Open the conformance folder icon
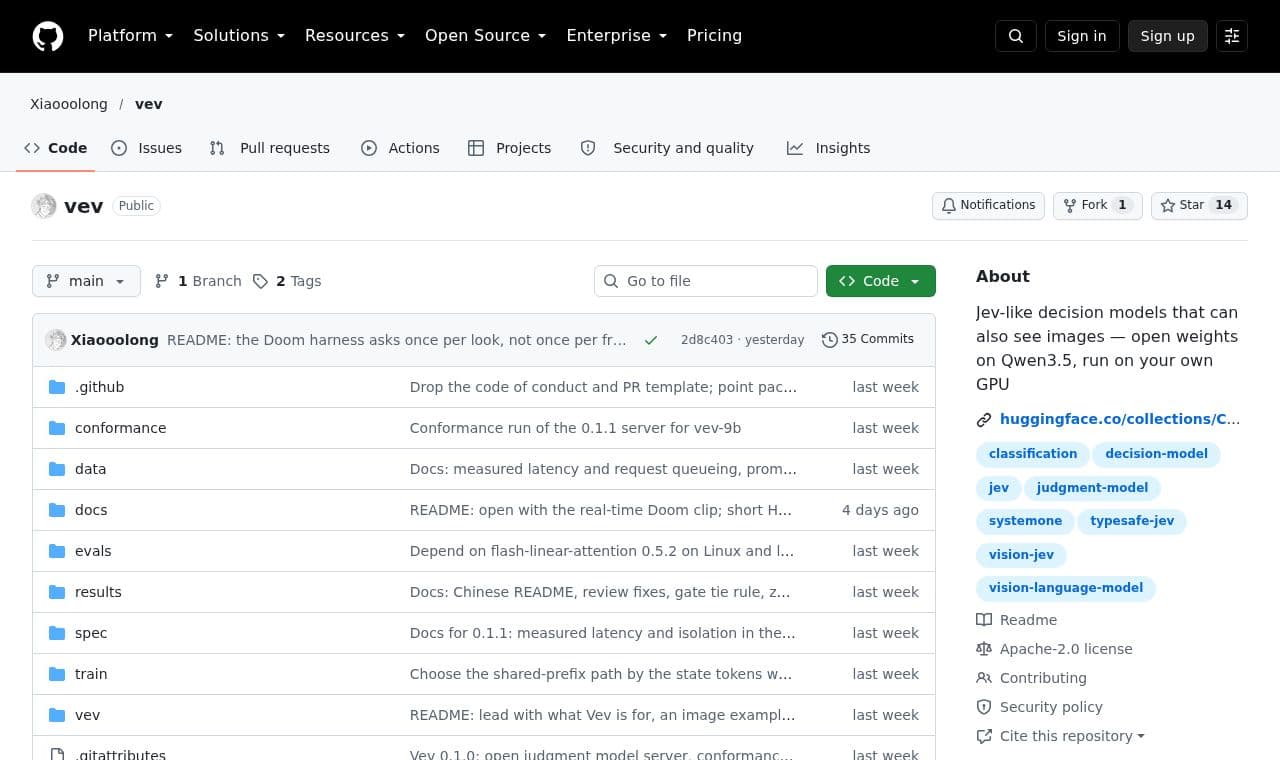 57,428
